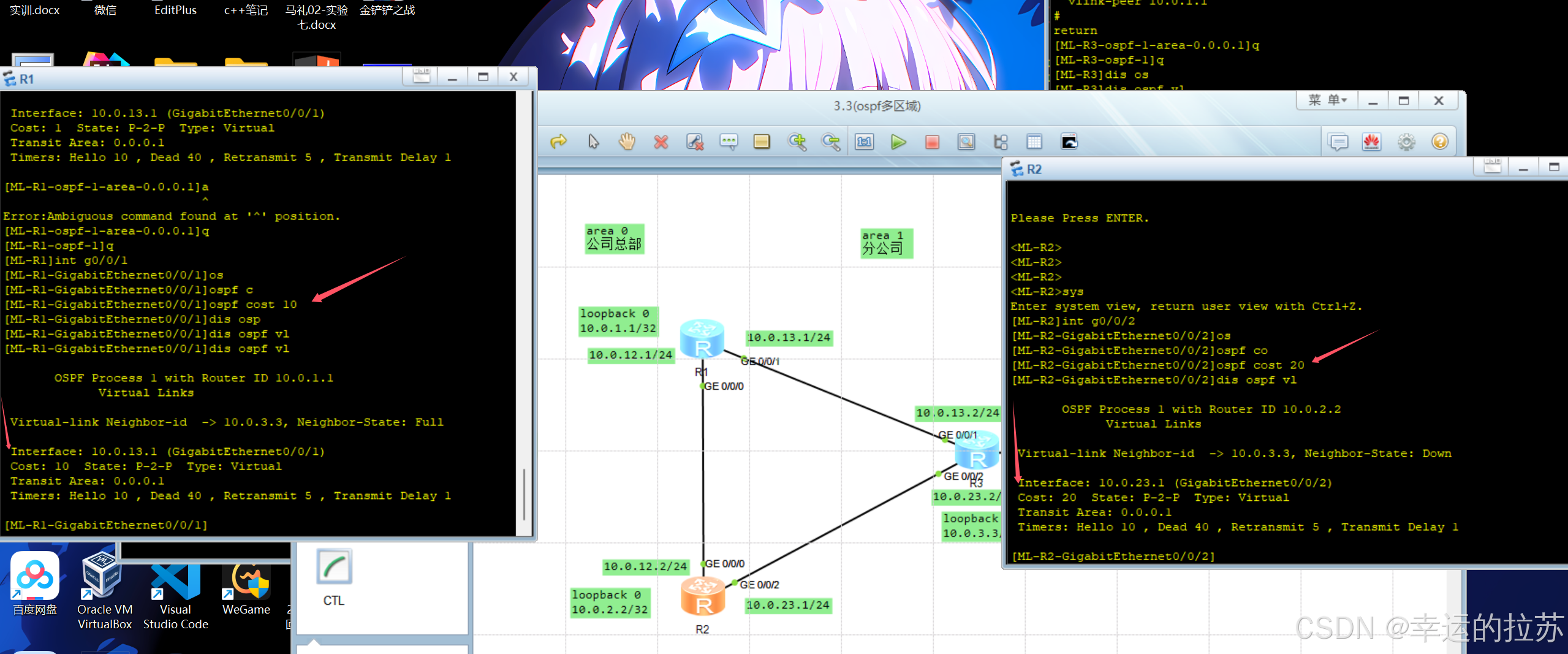Click the GE 0/0/2 label near R2
This screenshot has height=654, width=1568.
click(759, 585)
